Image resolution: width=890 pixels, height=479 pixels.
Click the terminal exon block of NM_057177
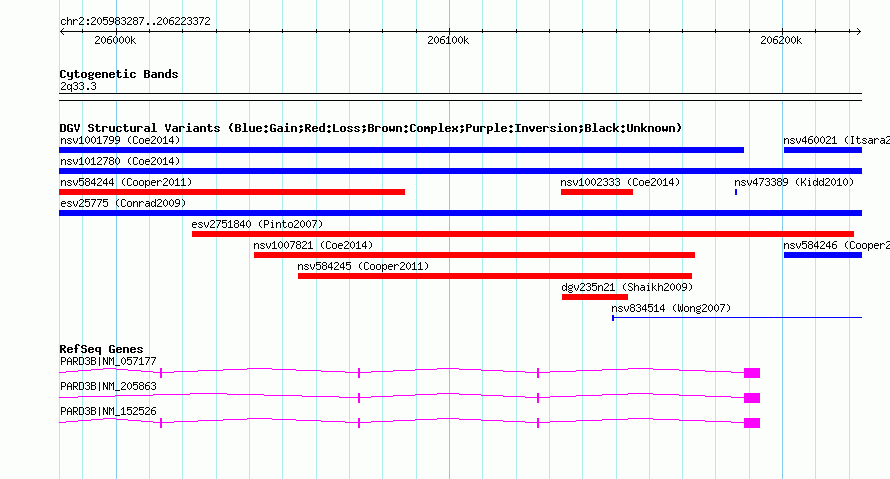[752, 373]
